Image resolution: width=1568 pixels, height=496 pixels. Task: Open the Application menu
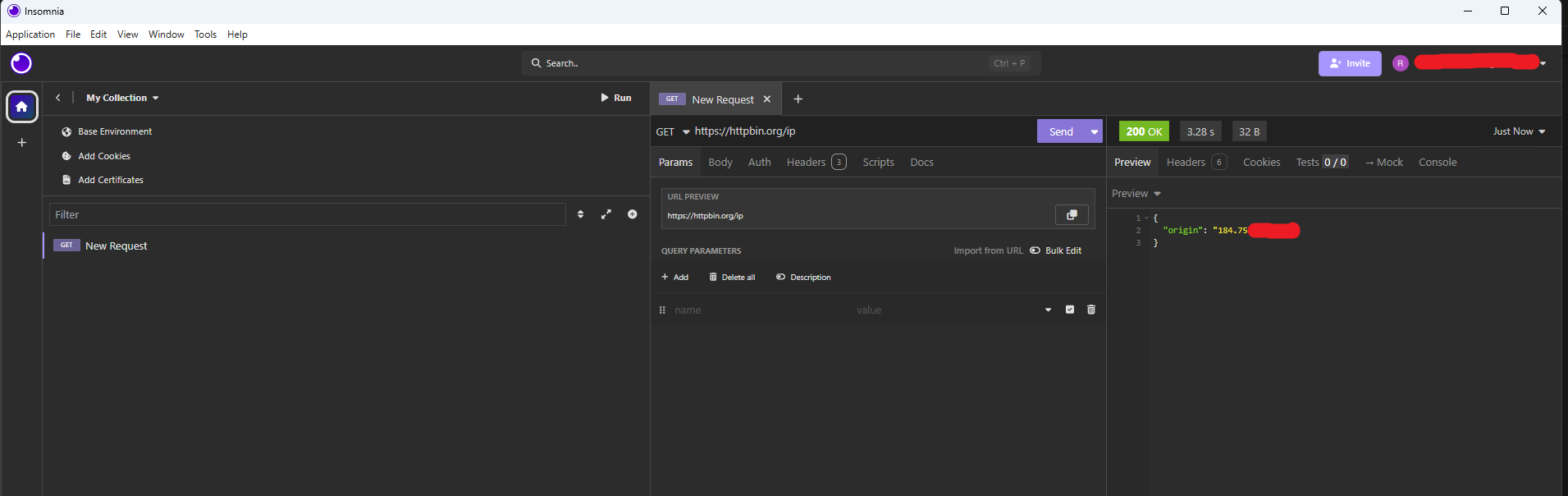30,34
